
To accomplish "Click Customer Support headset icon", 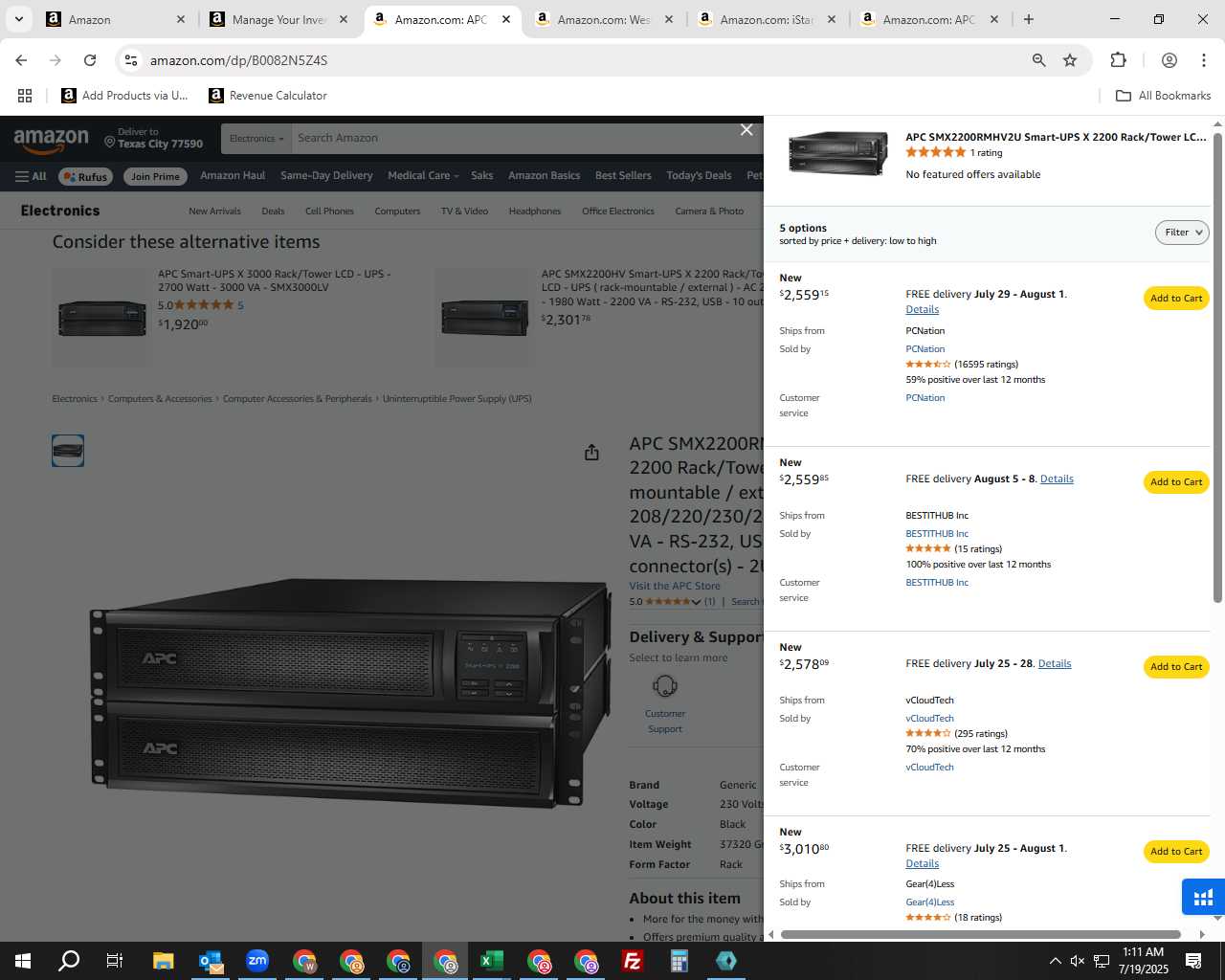I will [x=665, y=686].
